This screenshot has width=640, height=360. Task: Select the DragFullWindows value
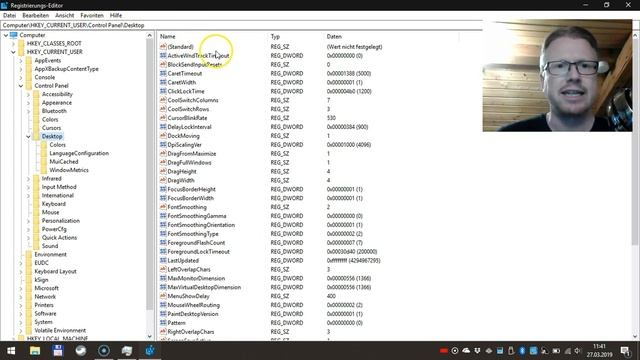coord(189,162)
